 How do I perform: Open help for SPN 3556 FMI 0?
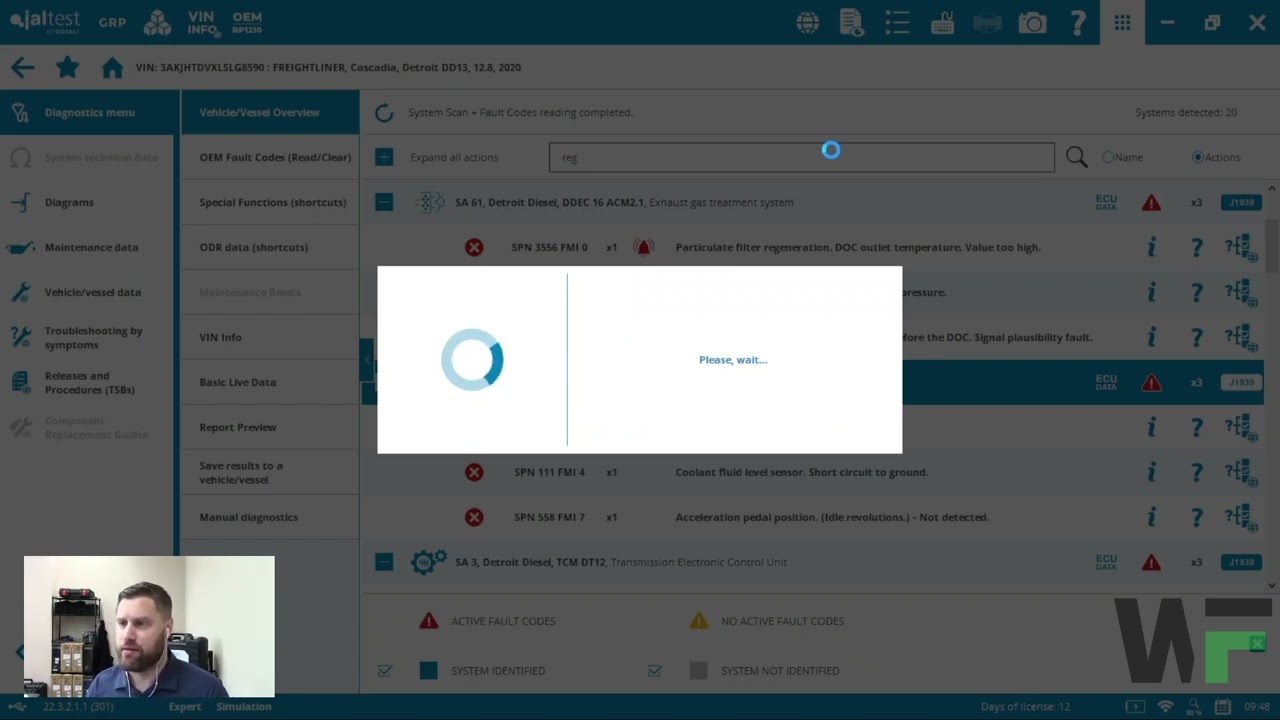[x=1196, y=247]
